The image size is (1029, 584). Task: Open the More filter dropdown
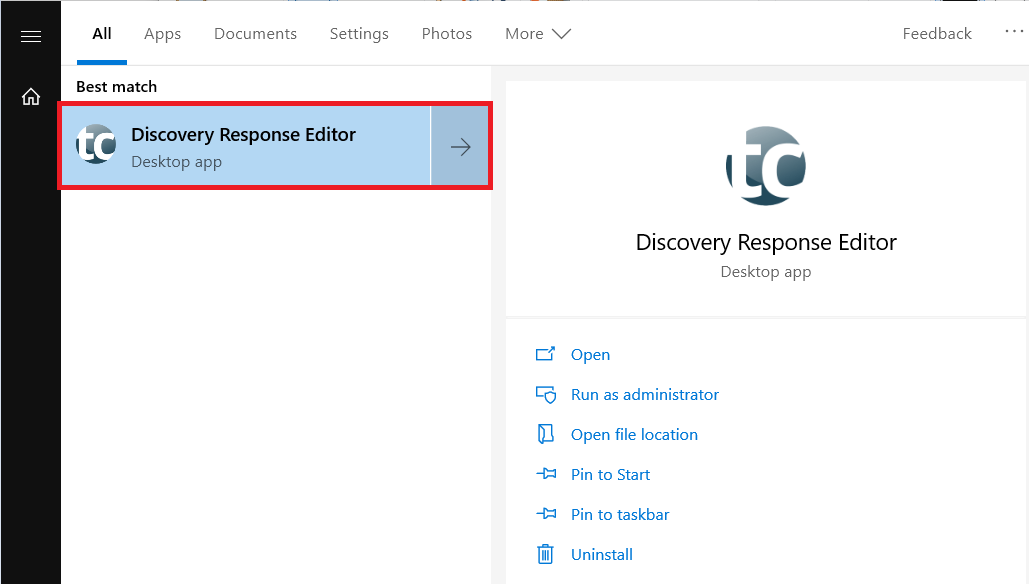[538, 34]
